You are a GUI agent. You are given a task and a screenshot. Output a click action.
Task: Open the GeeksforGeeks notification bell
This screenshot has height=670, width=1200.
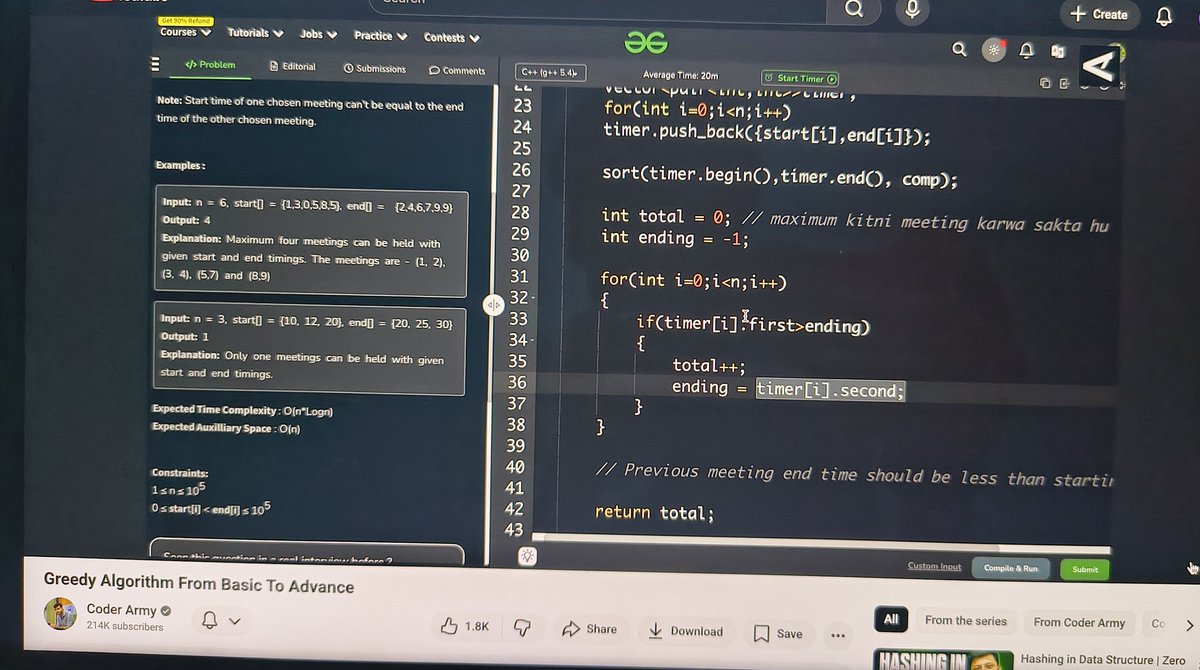[1026, 50]
